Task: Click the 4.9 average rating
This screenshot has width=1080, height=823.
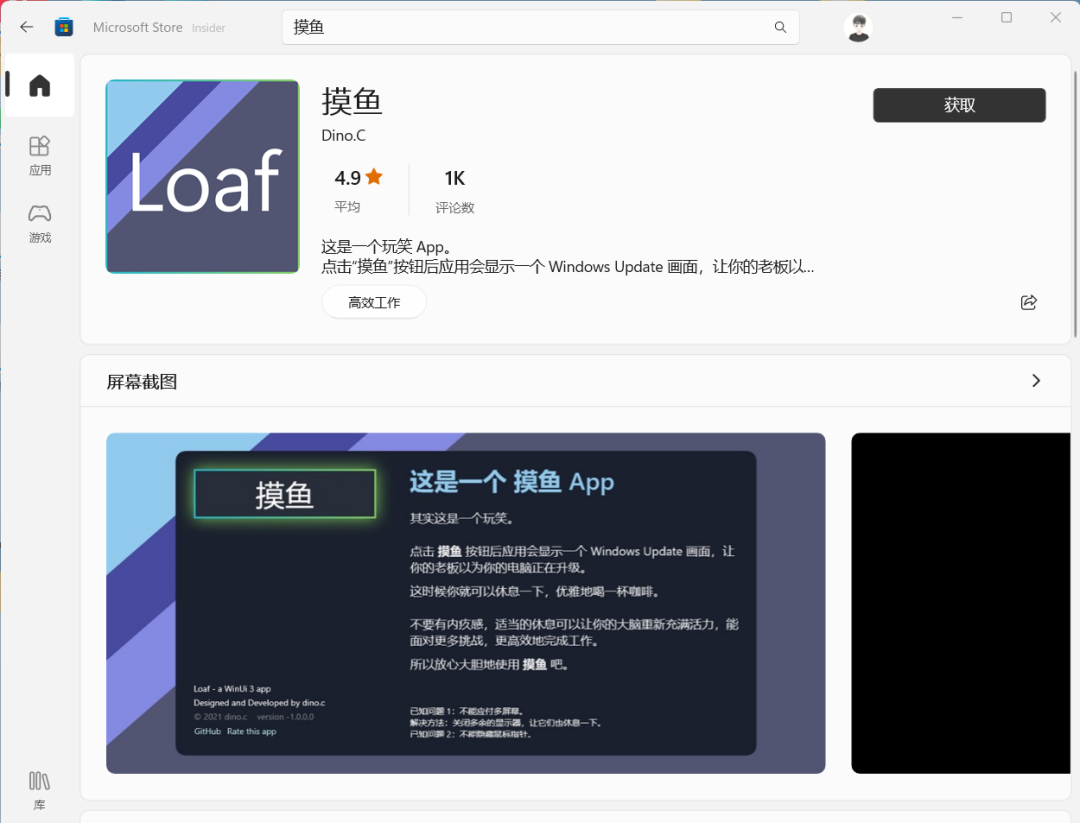Action: (357, 189)
